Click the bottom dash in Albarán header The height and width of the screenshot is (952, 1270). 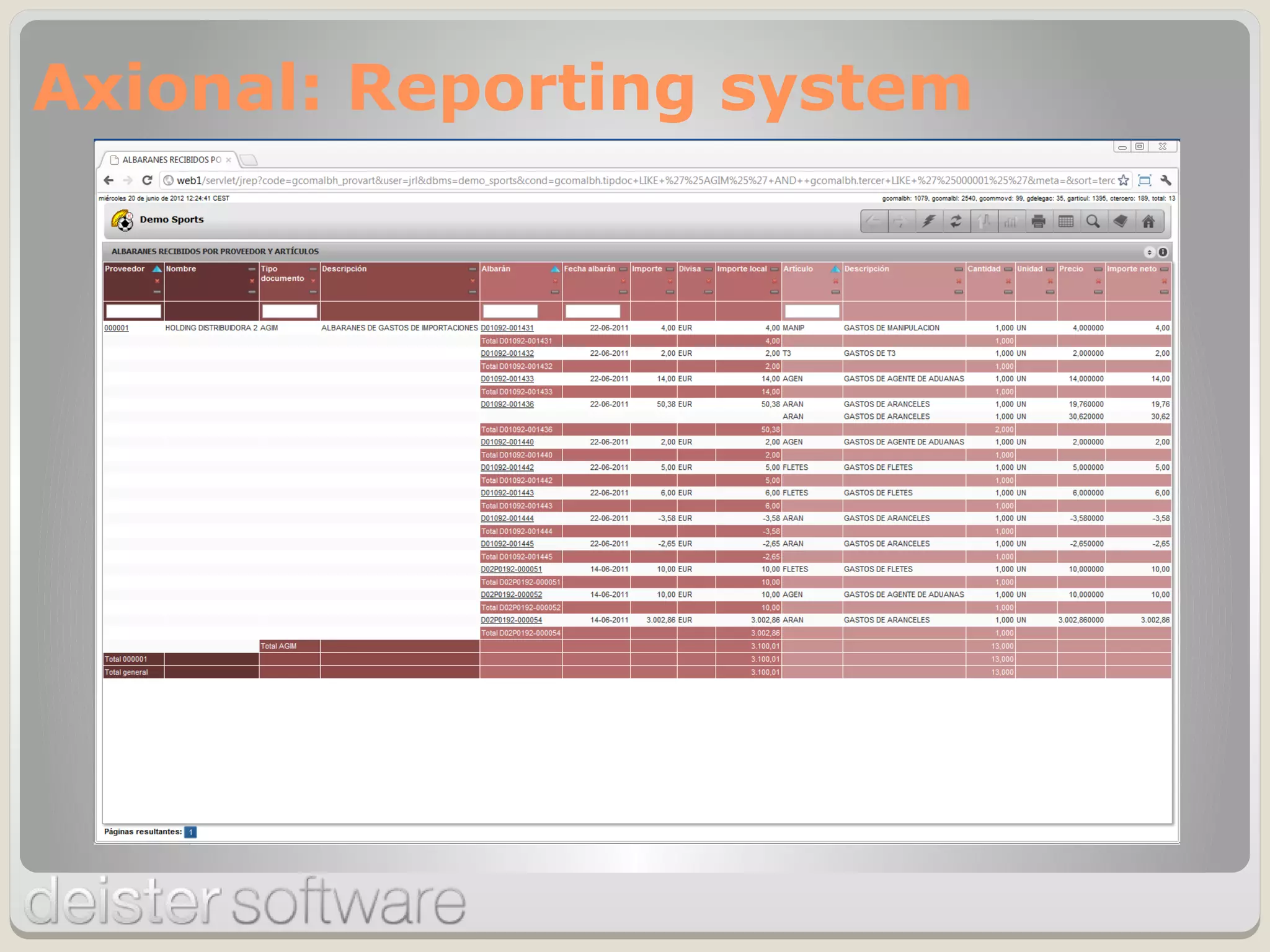555,292
